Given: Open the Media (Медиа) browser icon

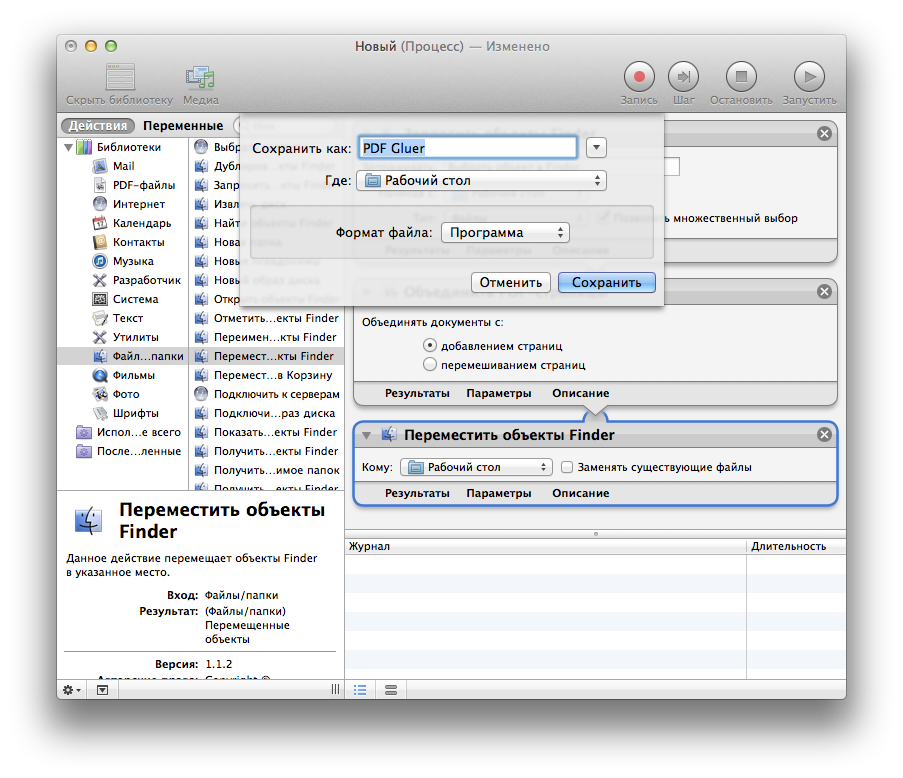Looking at the screenshot, I should tap(200, 77).
